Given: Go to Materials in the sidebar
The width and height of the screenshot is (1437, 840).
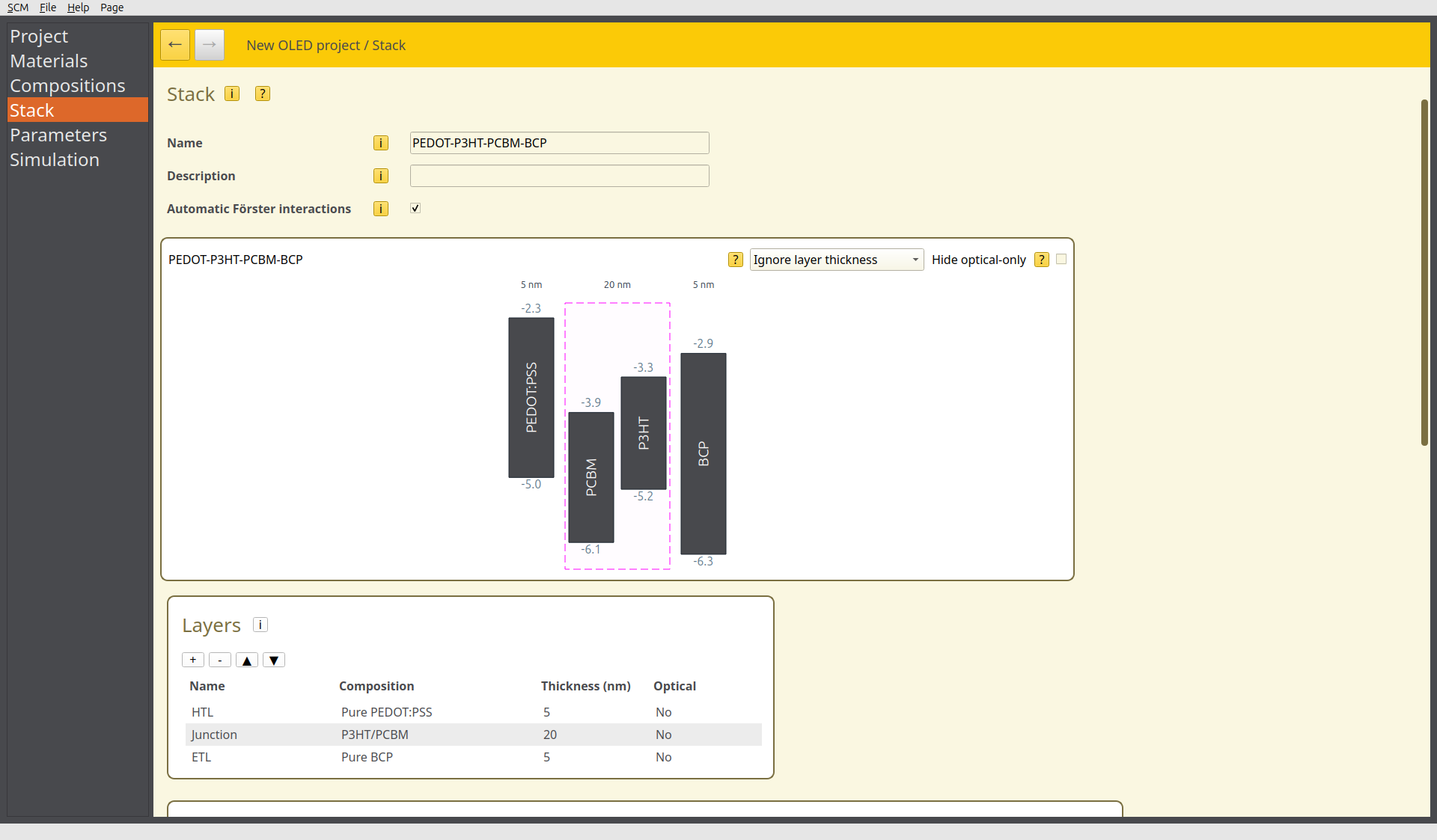Looking at the screenshot, I should click(49, 61).
